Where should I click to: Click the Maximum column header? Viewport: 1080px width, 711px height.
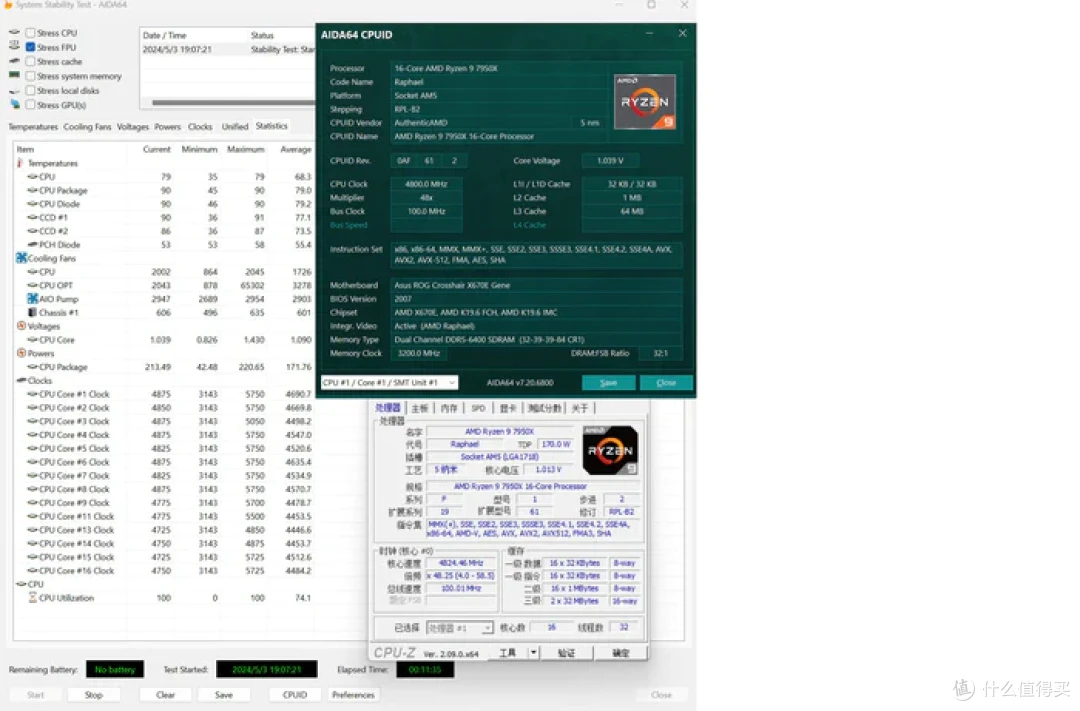pos(245,150)
